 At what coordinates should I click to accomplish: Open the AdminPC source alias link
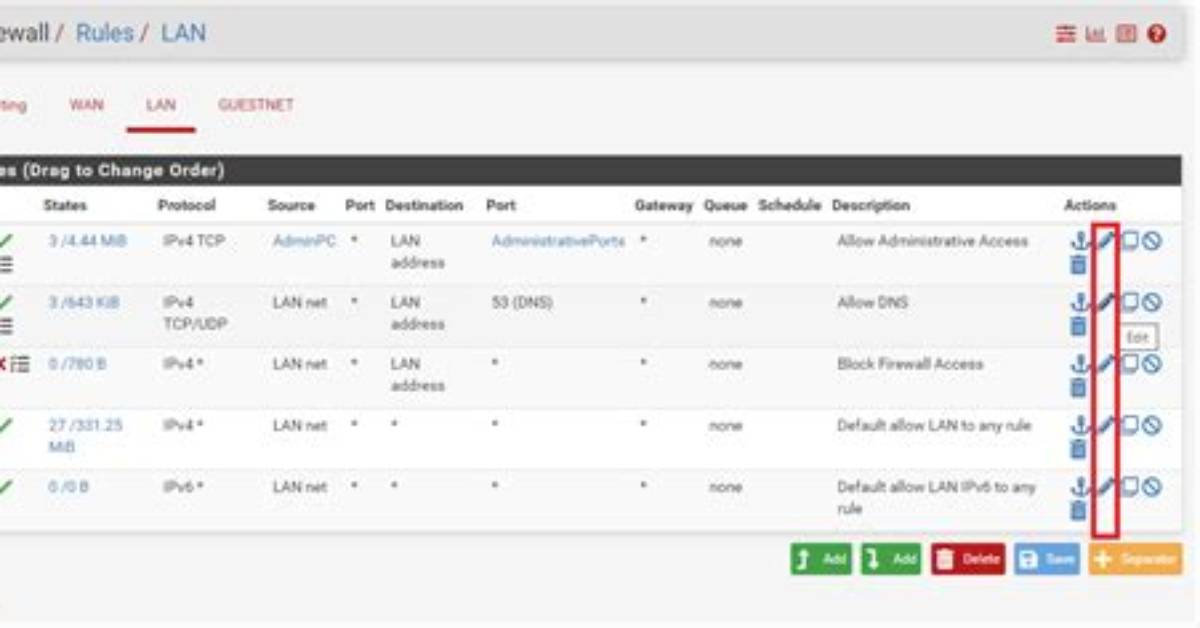point(304,241)
